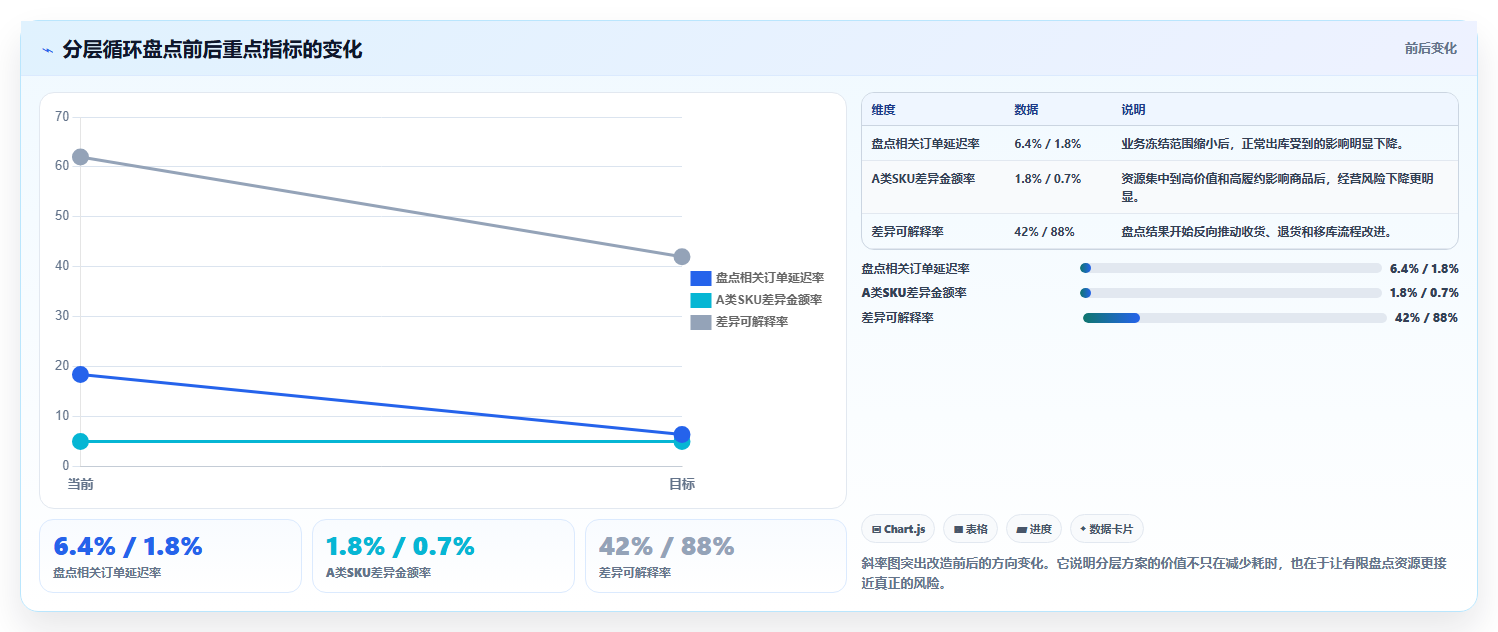The height and width of the screenshot is (632, 1498).
Task: Select the 6.4% / 1.8% metric card
Action: point(170,556)
